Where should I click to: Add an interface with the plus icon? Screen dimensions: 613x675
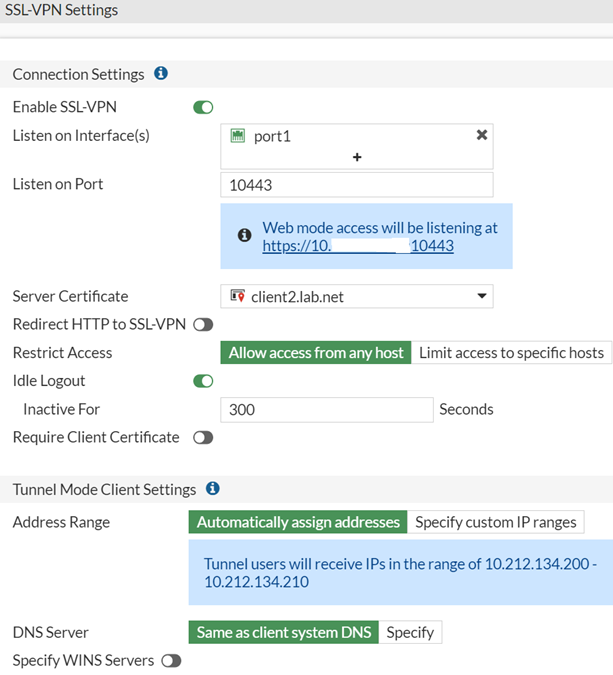[x=357, y=157]
